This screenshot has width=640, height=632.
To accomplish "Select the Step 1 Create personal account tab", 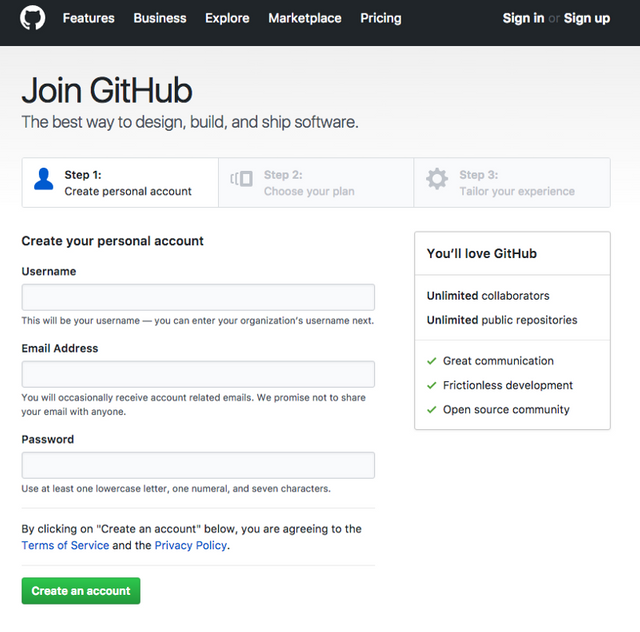I will pyautogui.click(x=120, y=182).
